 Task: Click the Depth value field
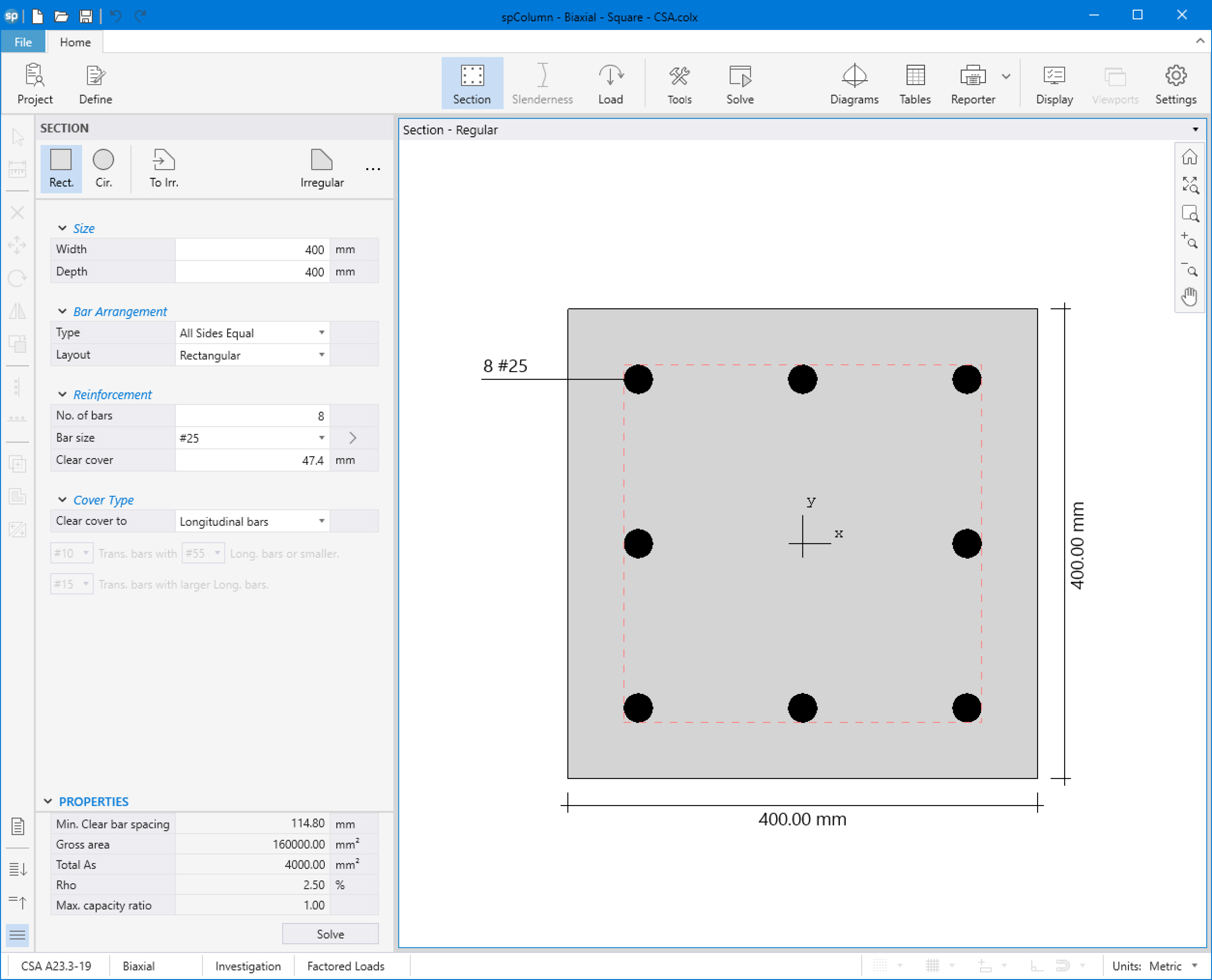252,272
